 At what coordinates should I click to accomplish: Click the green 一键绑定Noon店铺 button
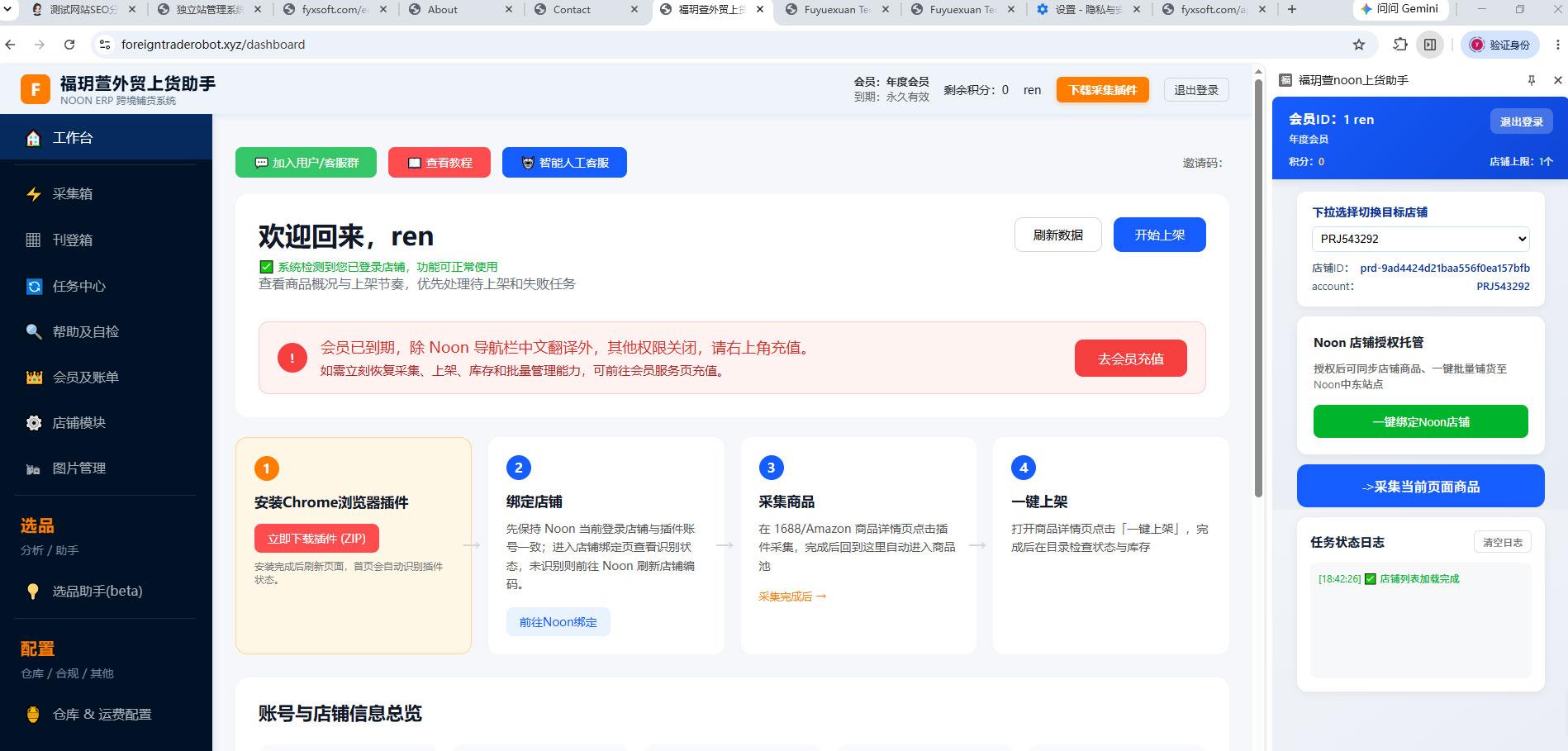pyautogui.click(x=1421, y=421)
